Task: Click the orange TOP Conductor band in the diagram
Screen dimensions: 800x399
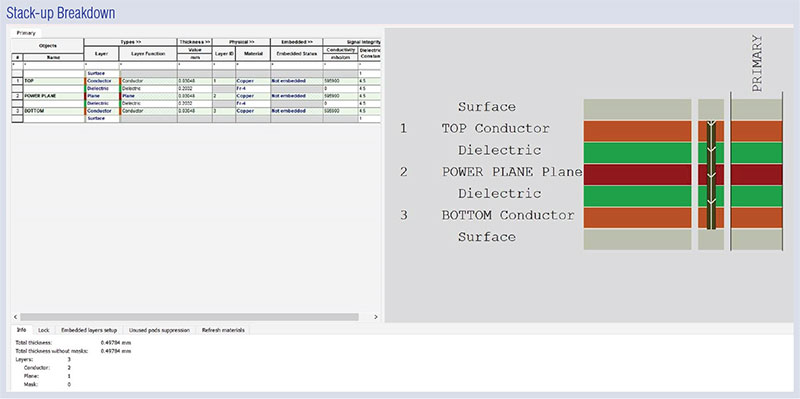Action: tap(637, 131)
